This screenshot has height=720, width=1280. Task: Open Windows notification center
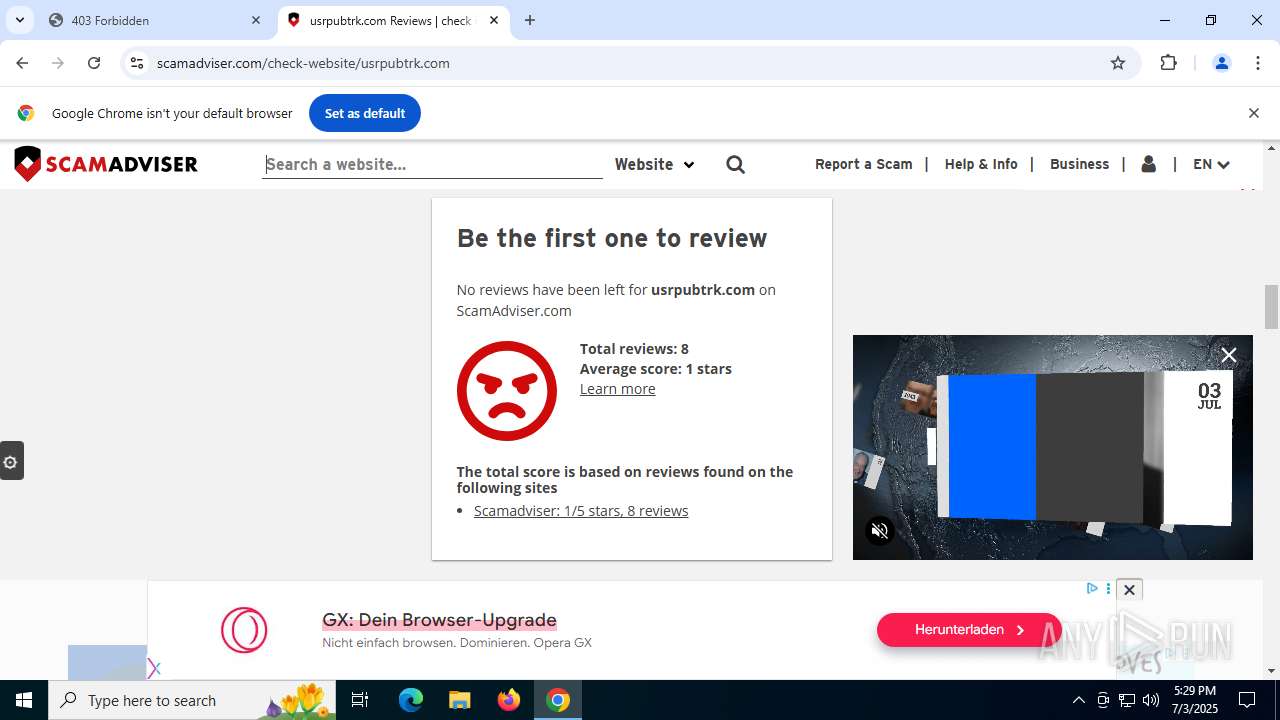click(x=1247, y=700)
